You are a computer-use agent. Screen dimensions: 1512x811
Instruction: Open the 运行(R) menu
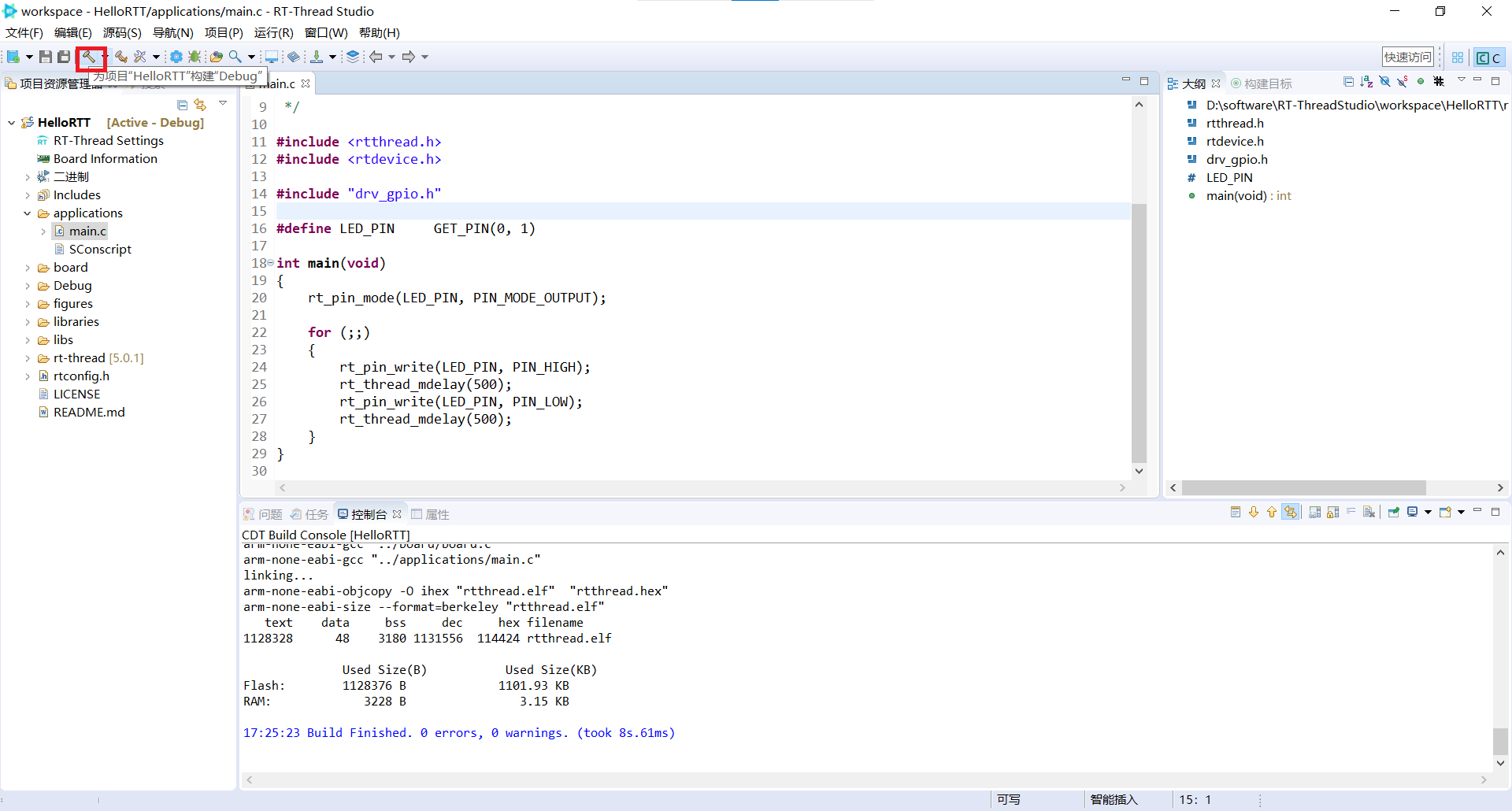pyautogui.click(x=273, y=33)
